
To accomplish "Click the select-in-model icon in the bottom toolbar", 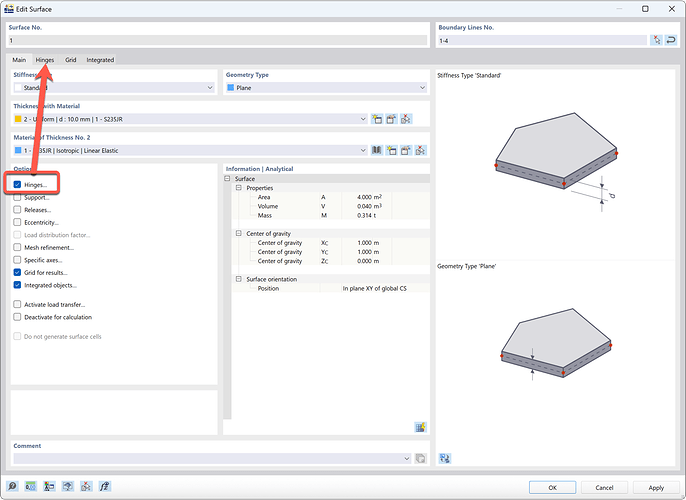I will pos(86,486).
